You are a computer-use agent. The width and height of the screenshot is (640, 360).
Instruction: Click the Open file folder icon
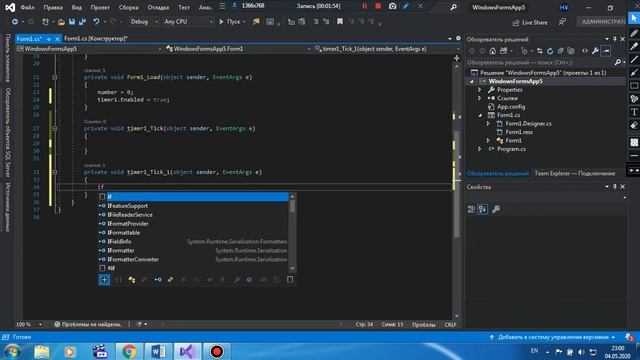pyautogui.click(x=61, y=22)
